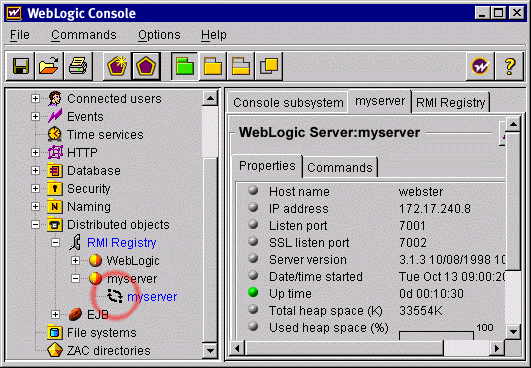Image resolution: width=531 pixels, height=368 pixels.
Task: Open the File menu
Action: [20, 35]
